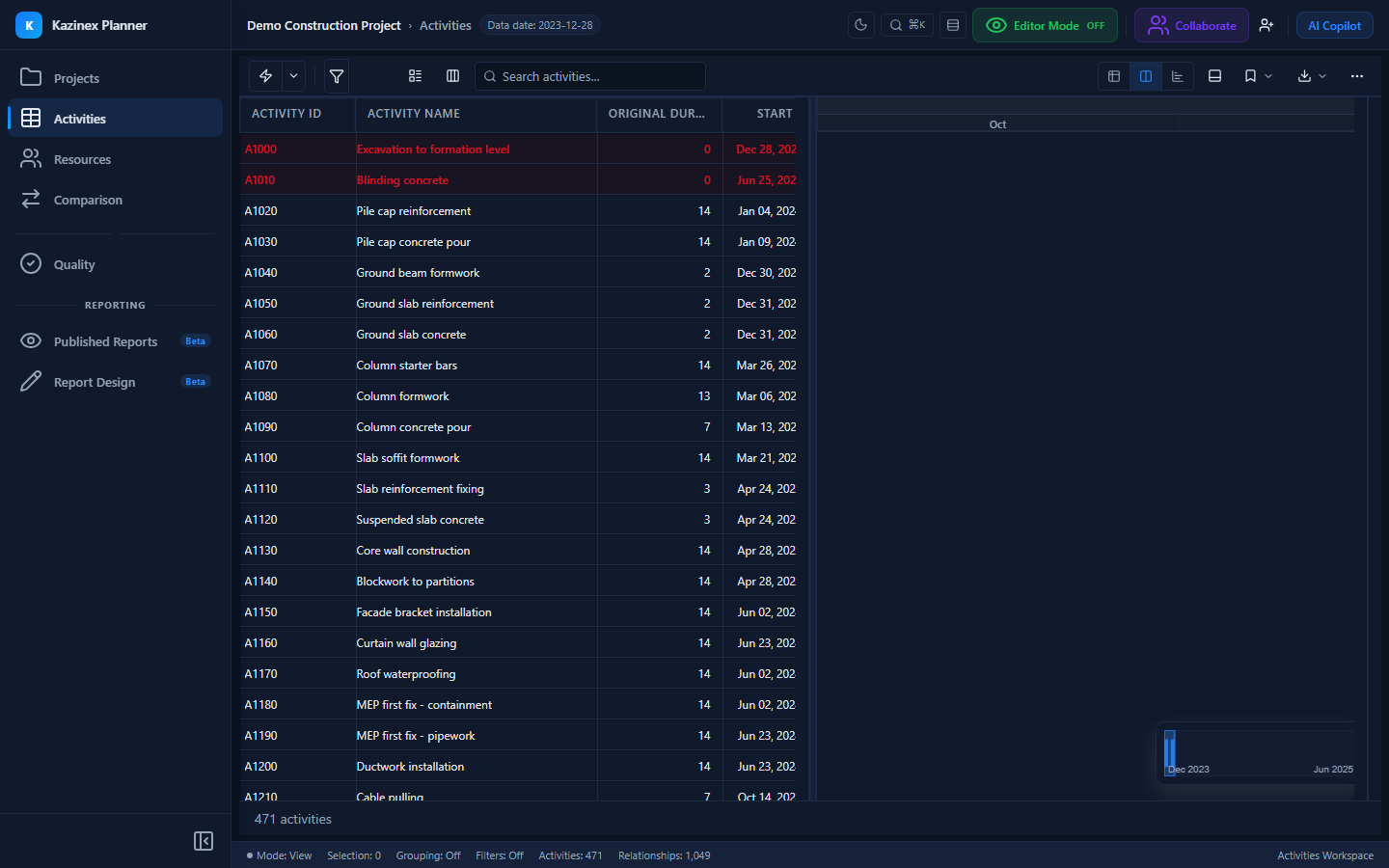Click Filters: Off in status bar
The image size is (1389, 868).
tap(500, 855)
